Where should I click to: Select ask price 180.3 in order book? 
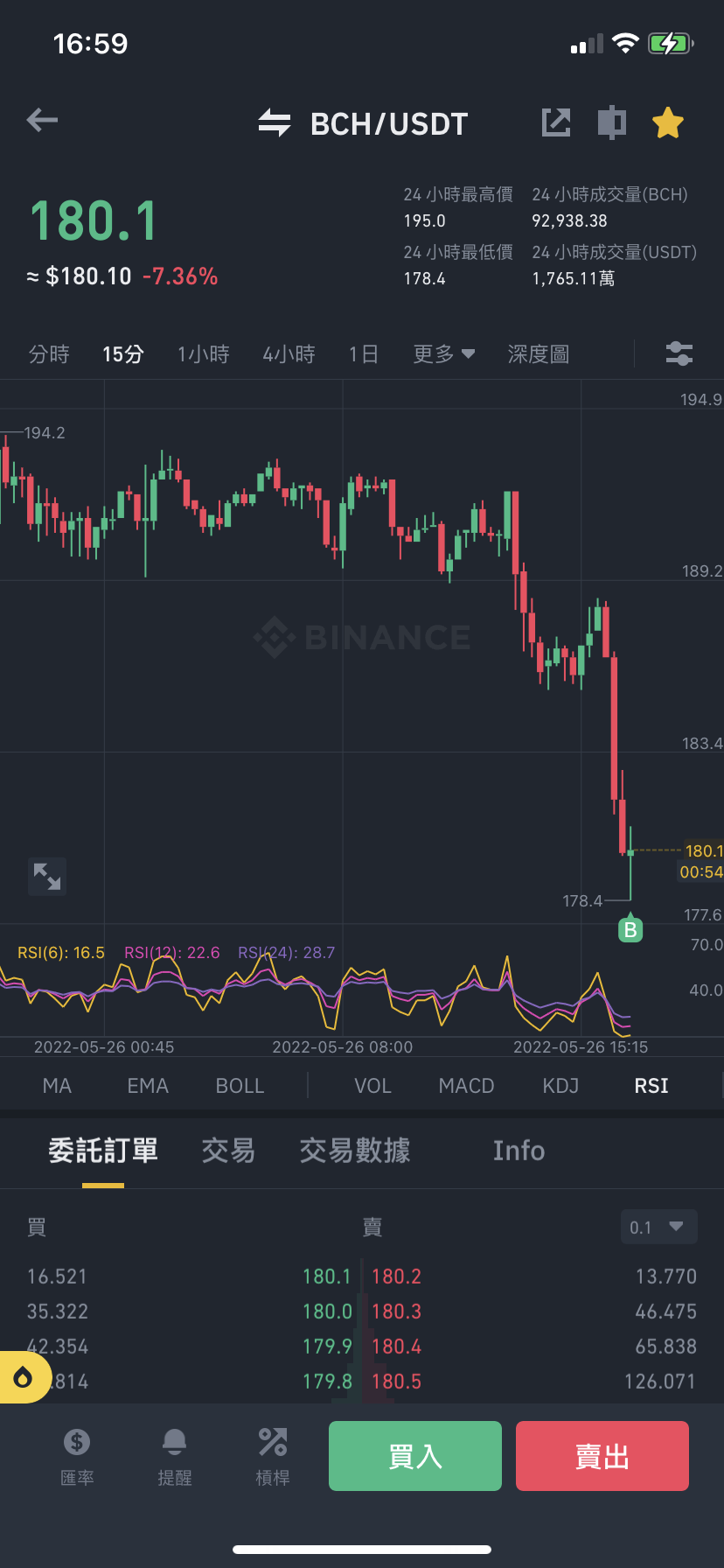[x=397, y=1312]
